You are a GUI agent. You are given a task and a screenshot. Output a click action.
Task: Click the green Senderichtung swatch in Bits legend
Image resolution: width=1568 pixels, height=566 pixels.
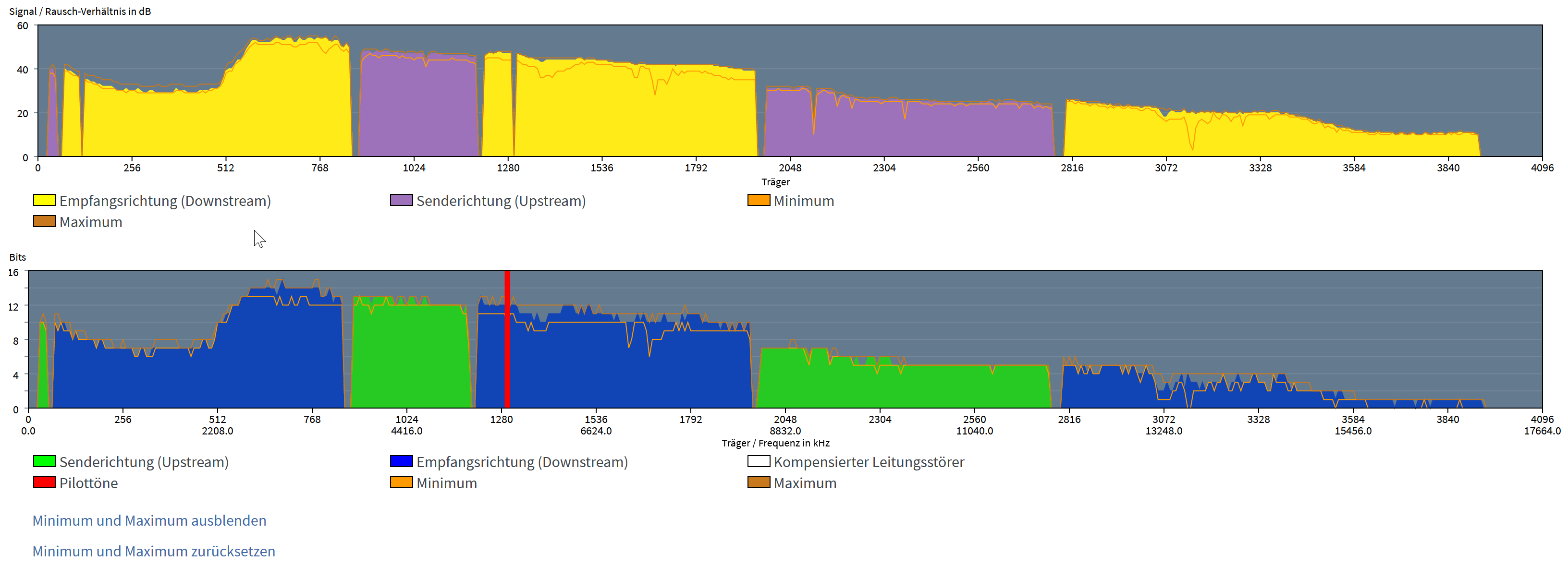[x=44, y=461]
